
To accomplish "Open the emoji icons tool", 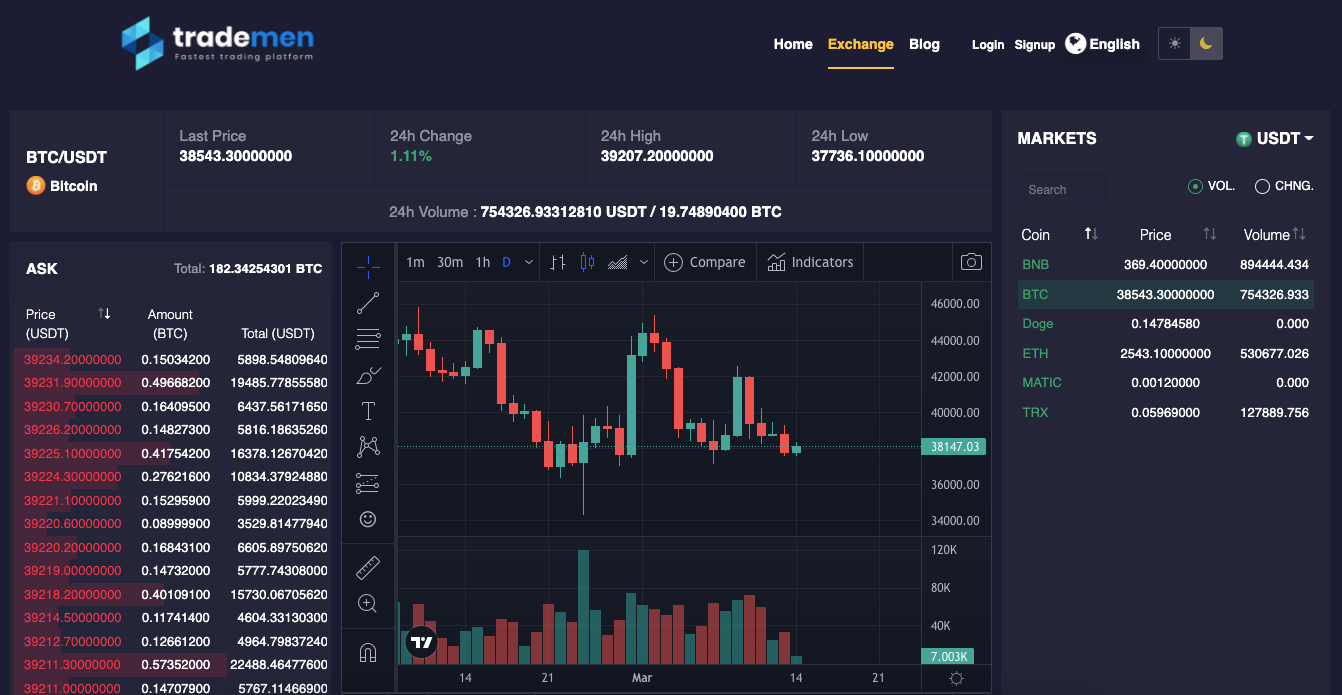I will [368, 519].
